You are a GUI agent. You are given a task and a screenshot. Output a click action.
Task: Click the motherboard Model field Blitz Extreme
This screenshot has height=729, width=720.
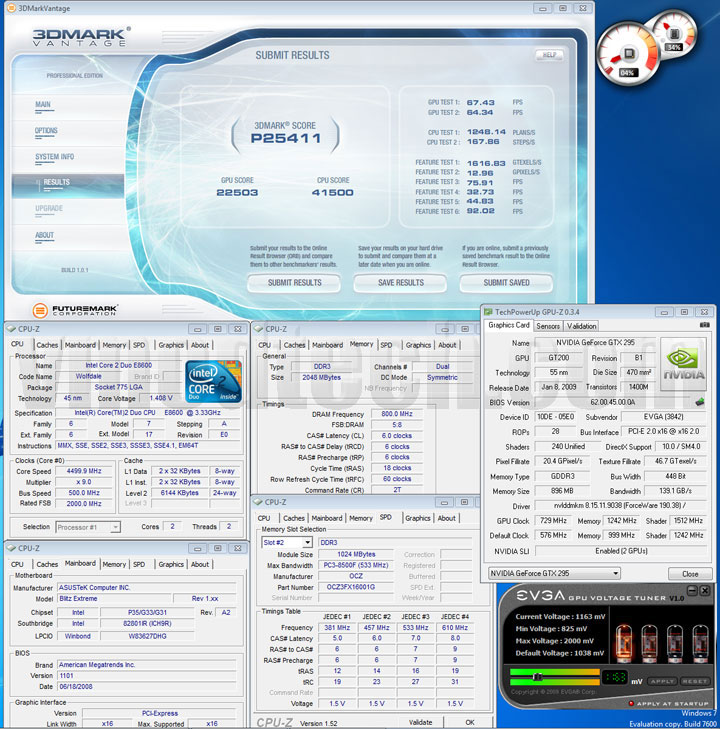tap(114, 599)
